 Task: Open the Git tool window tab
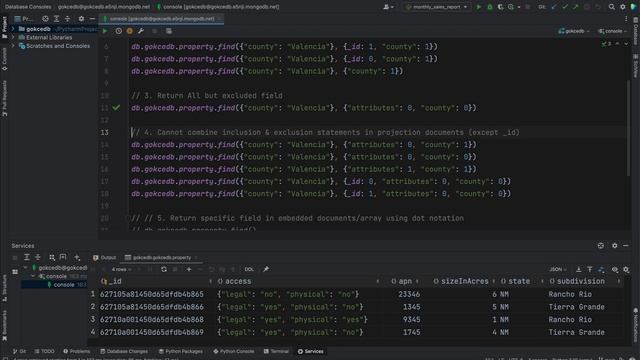click(x=19, y=351)
